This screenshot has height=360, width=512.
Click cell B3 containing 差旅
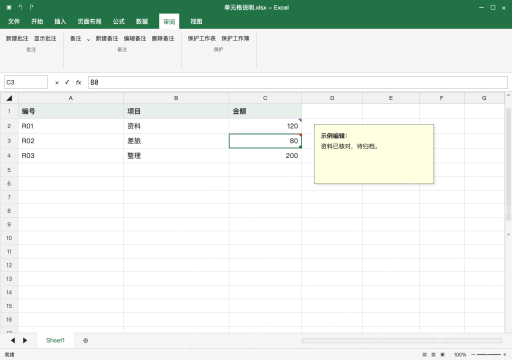[x=176, y=141]
